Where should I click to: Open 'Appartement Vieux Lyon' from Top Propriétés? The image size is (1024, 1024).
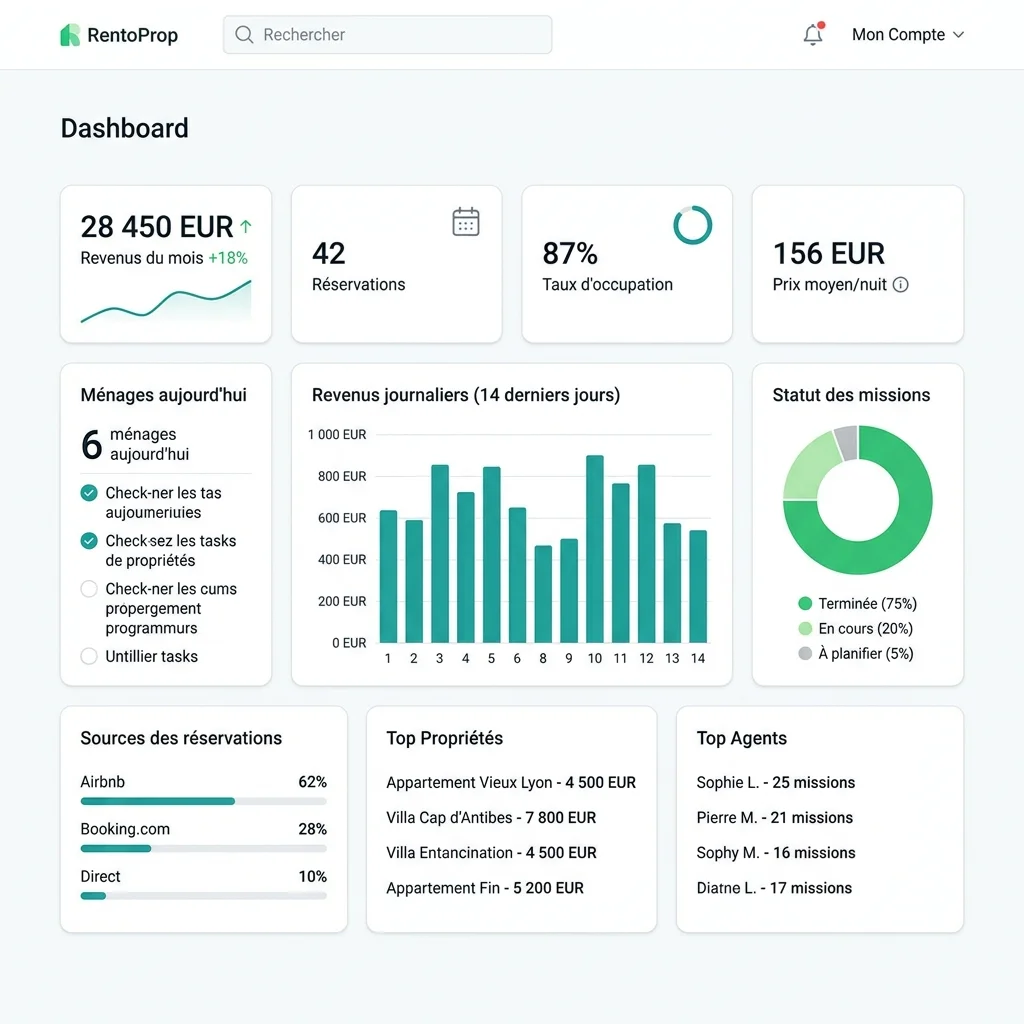(513, 783)
